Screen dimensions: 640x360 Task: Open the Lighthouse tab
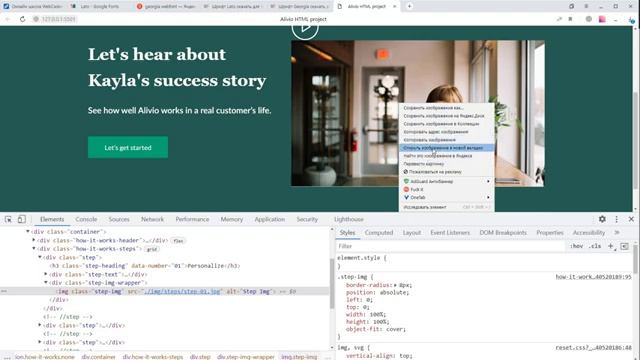349,219
